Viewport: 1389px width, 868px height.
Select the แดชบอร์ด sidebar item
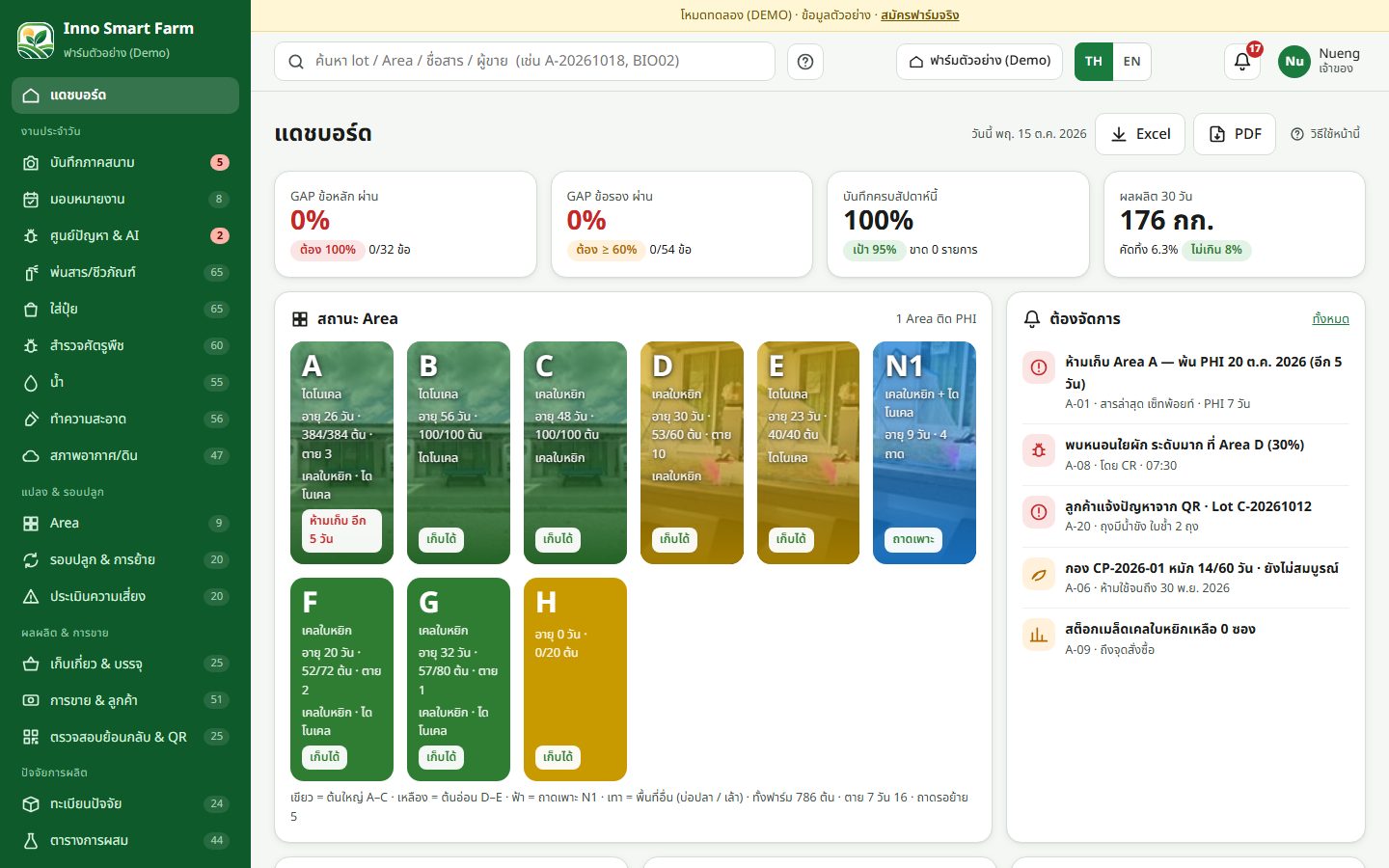[x=125, y=95]
